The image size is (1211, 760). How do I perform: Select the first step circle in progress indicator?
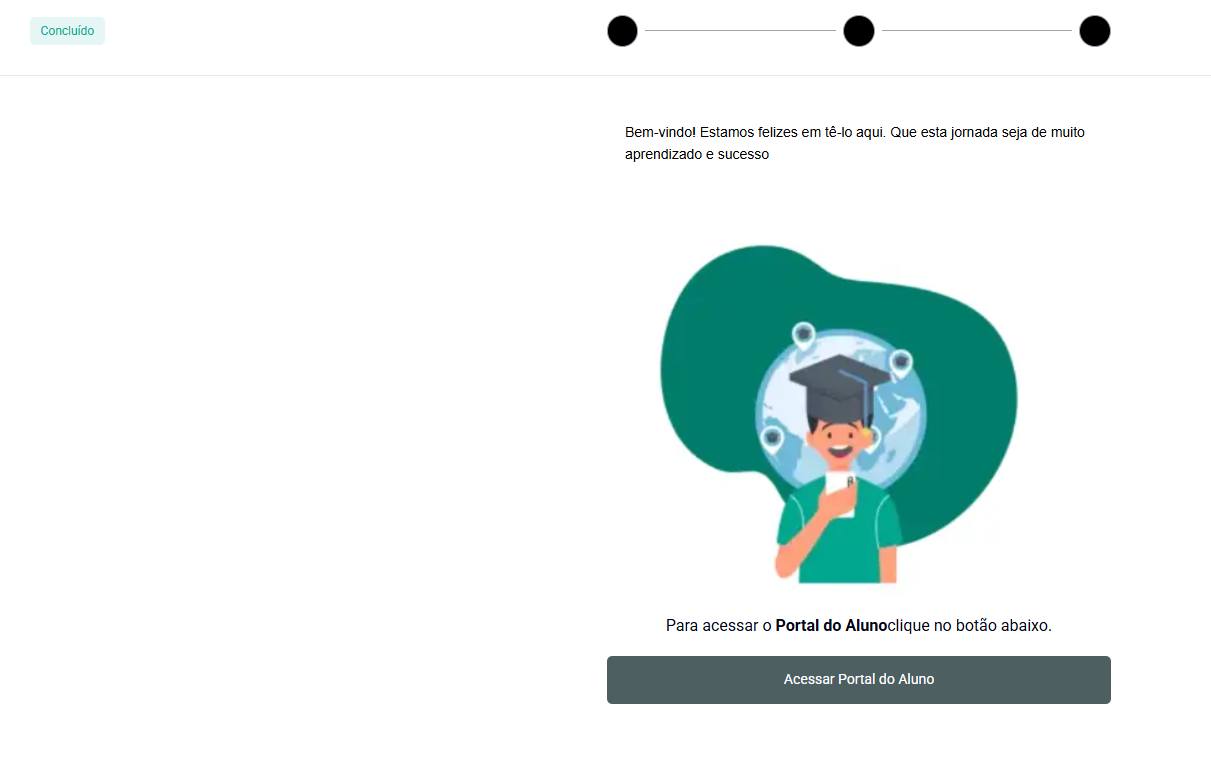pyautogui.click(x=622, y=31)
